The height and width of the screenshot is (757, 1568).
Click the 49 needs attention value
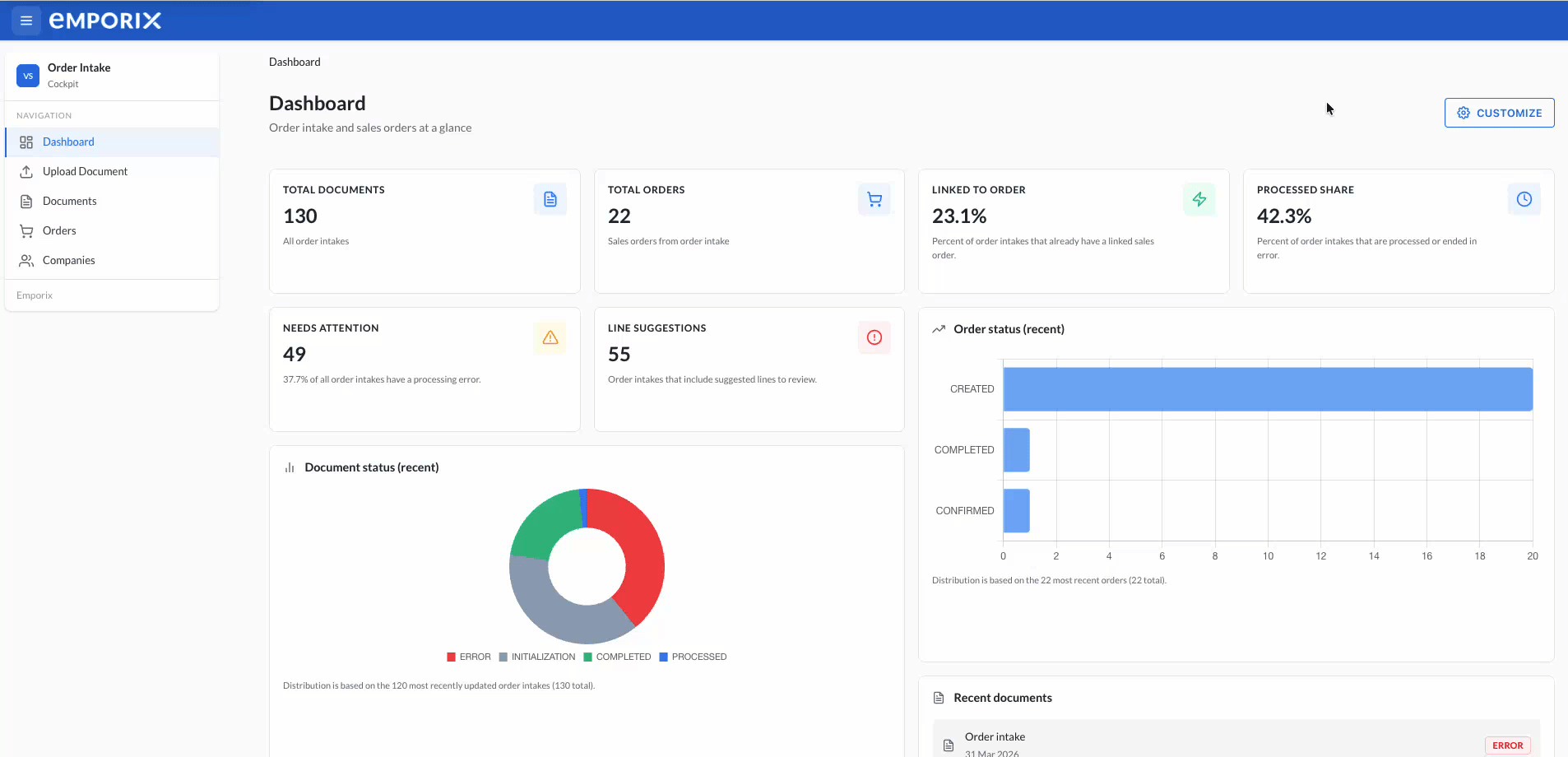click(x=295, y=355)
